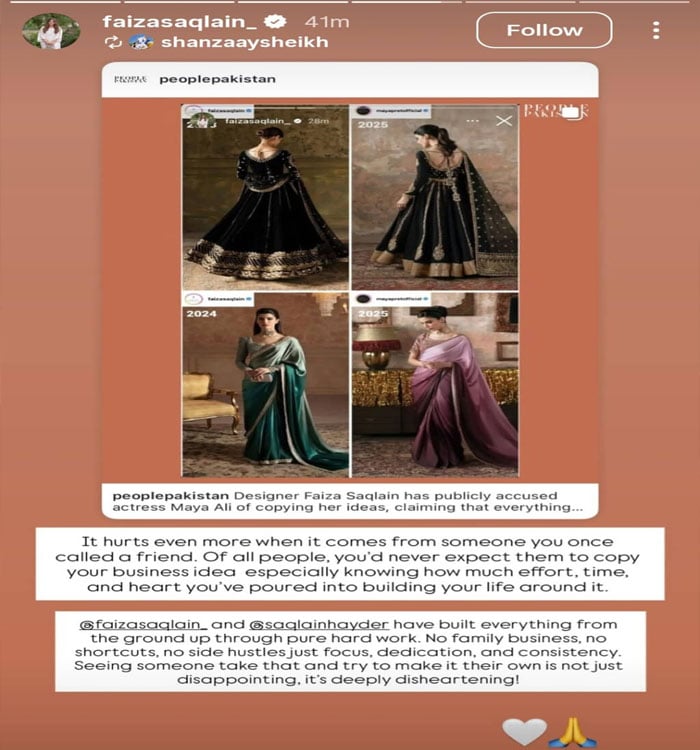Screen dimensions: 700x750
Task: Select the purple saree 2025 image
Action: (435, 385)
